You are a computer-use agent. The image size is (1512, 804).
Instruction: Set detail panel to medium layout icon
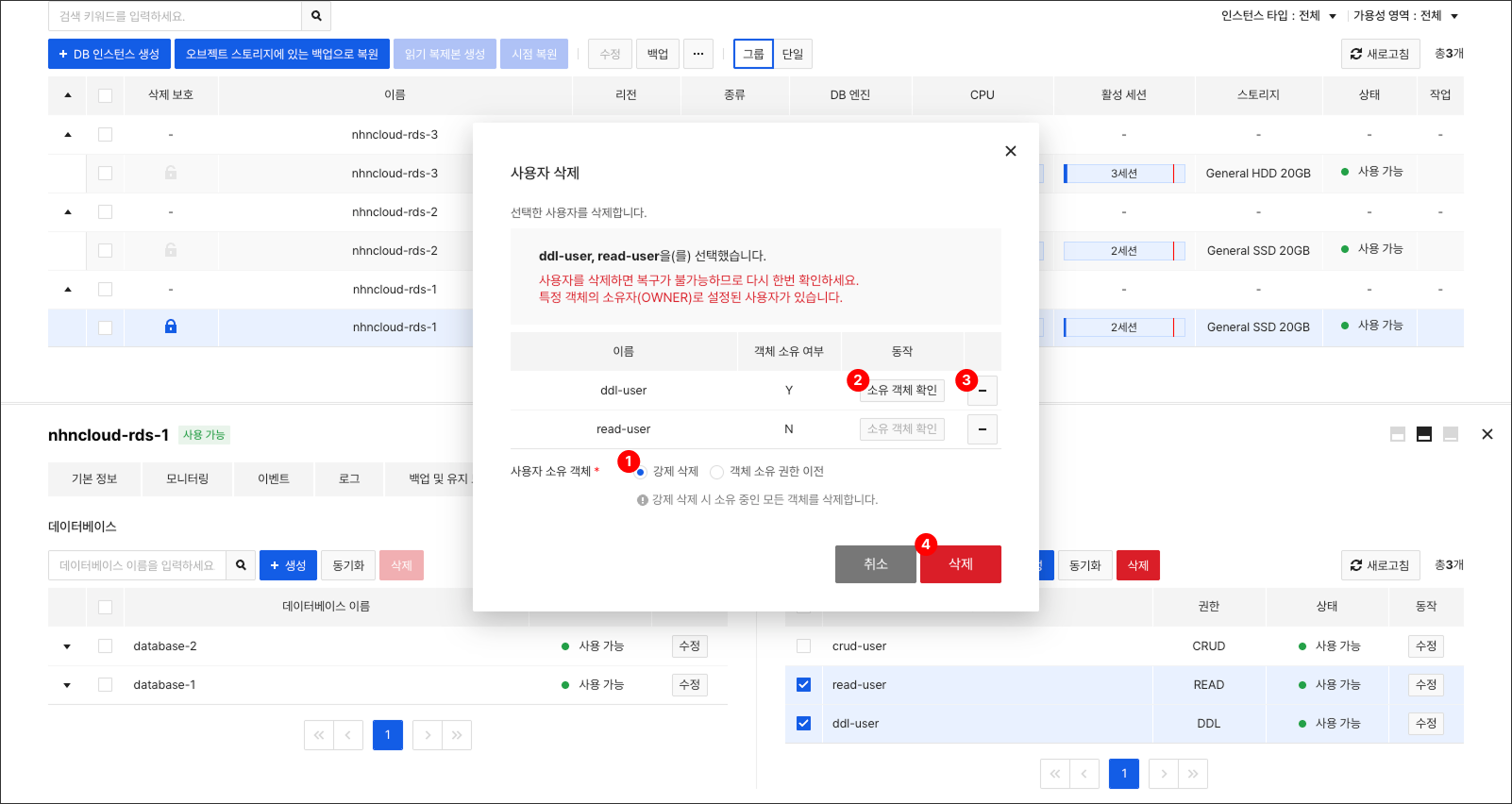point(1424,434)
